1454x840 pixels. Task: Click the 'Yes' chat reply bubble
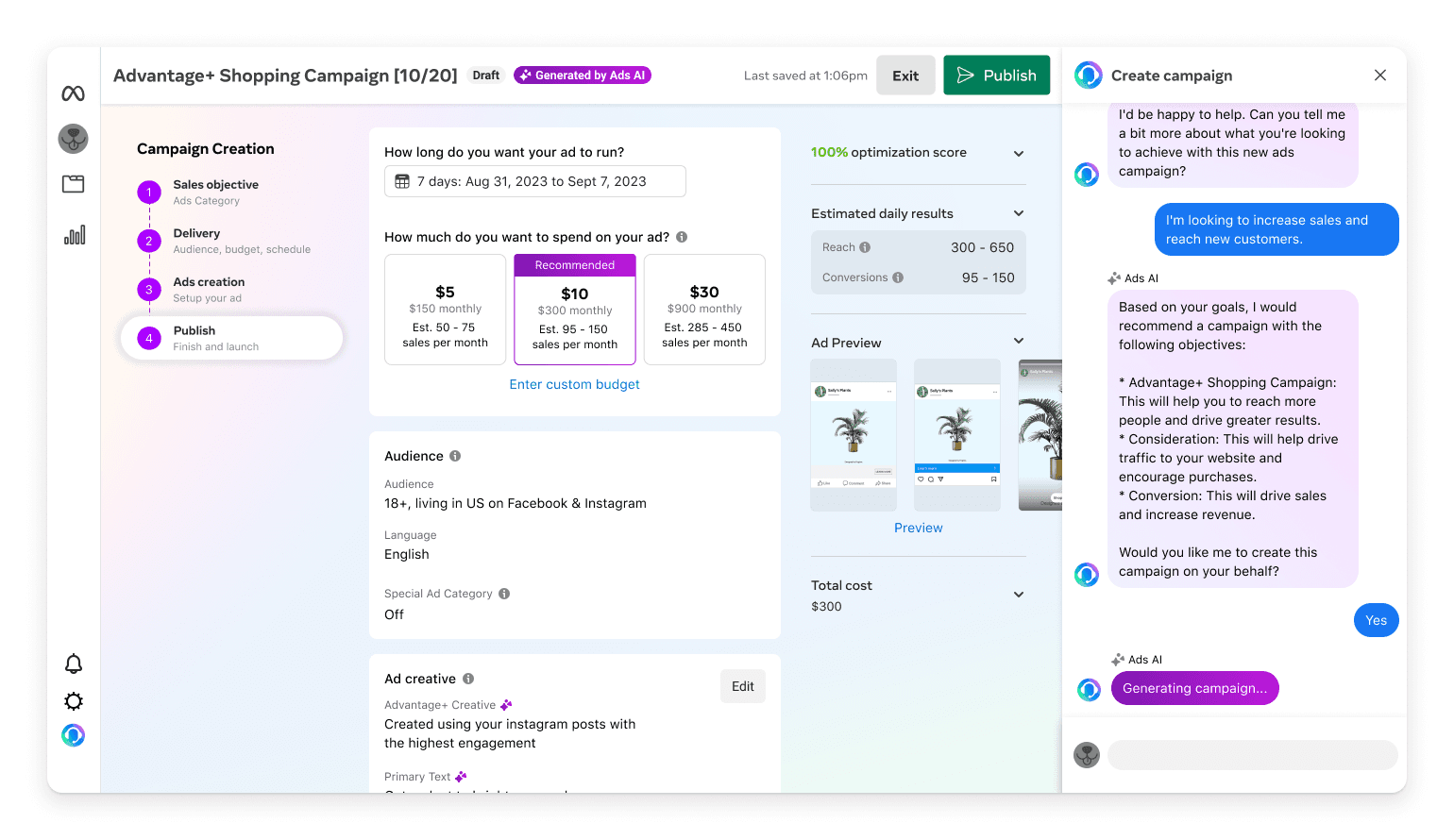pos(1377,620)
